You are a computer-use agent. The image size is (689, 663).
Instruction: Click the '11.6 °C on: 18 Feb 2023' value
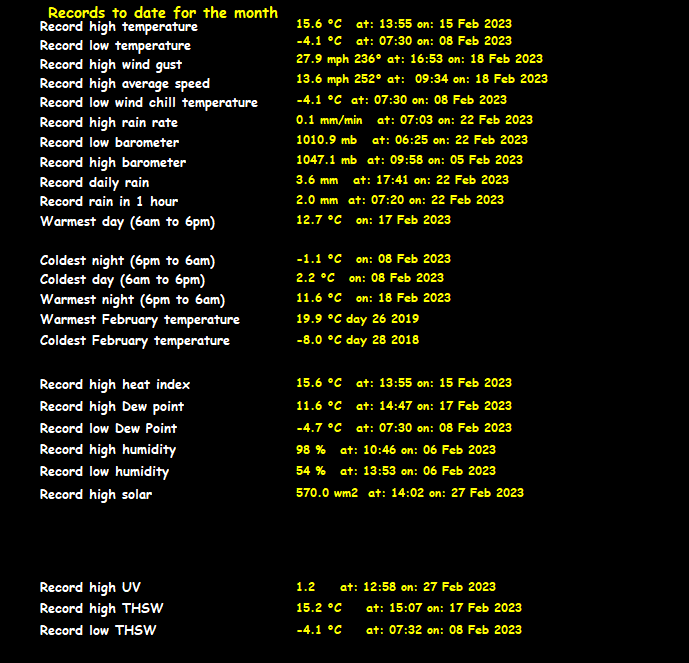tap(374, 298)
